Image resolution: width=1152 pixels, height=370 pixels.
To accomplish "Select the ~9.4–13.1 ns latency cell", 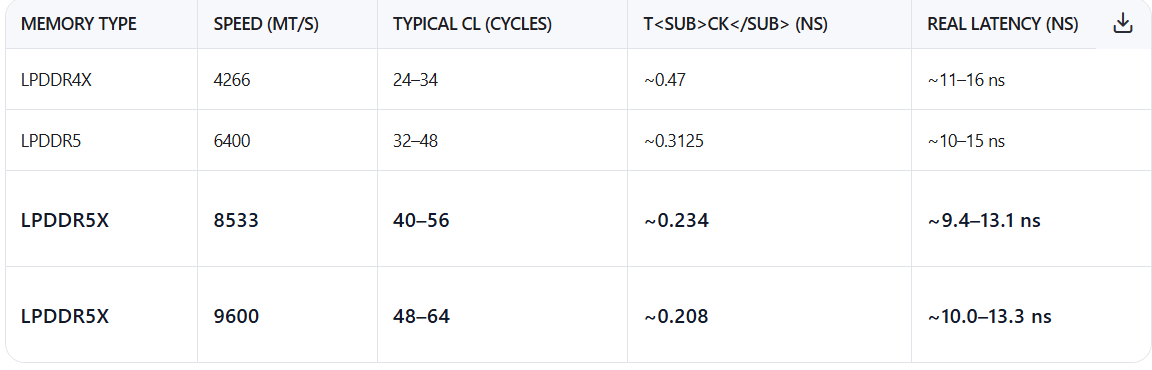I will pos(984,220).
